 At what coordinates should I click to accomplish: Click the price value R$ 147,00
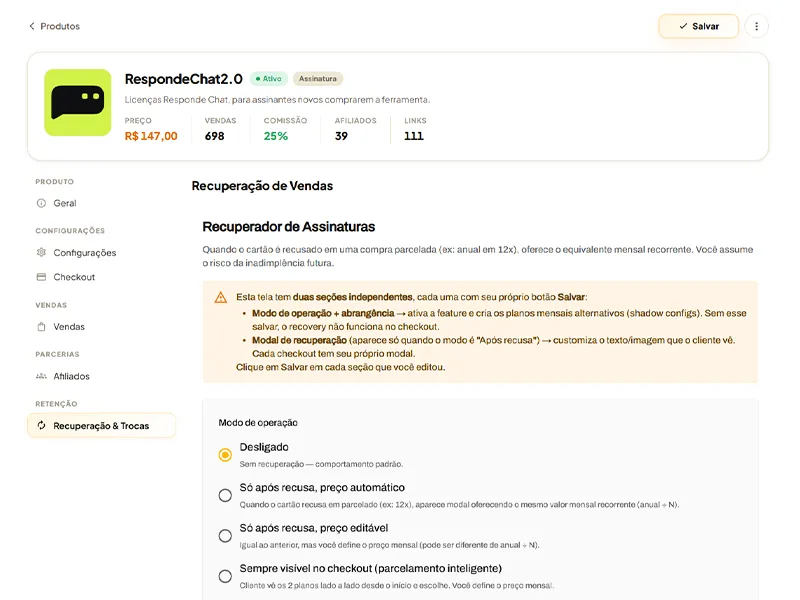tap(151, 136)
